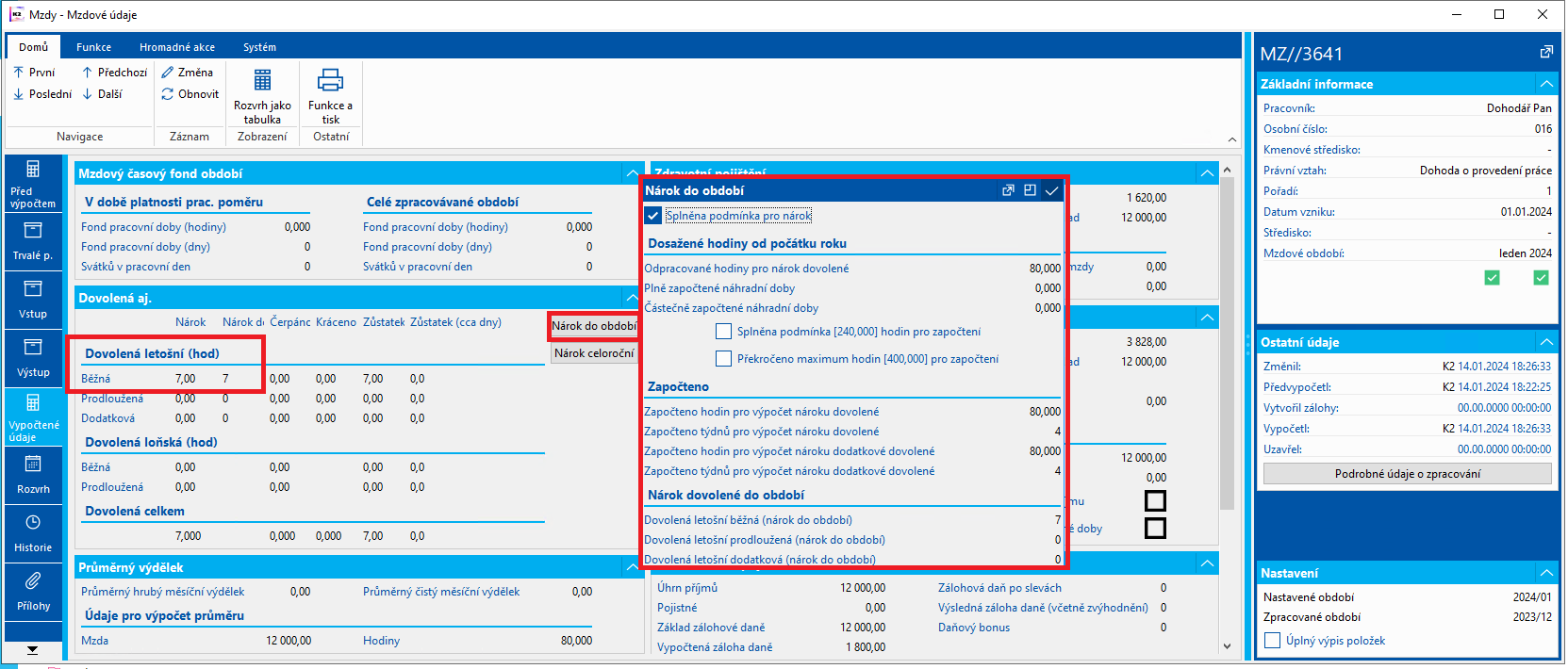The height and width of the screenshot is (669, 1568).
Task: Toggle the empty checkbox beside the 'doby' label
Action: point(1155,528)
